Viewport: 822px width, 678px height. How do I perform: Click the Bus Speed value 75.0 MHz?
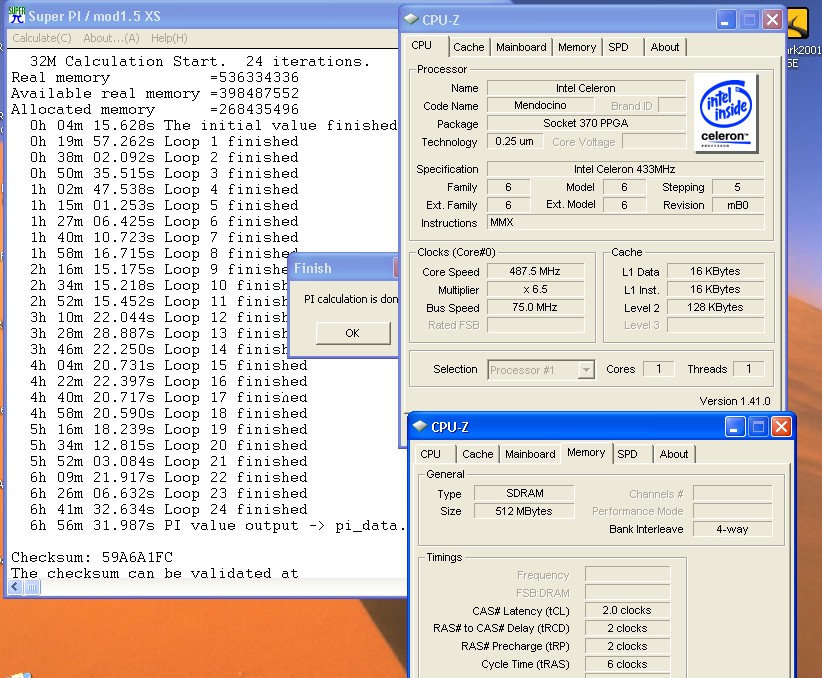pyautogui.click(x=535, y=307)
